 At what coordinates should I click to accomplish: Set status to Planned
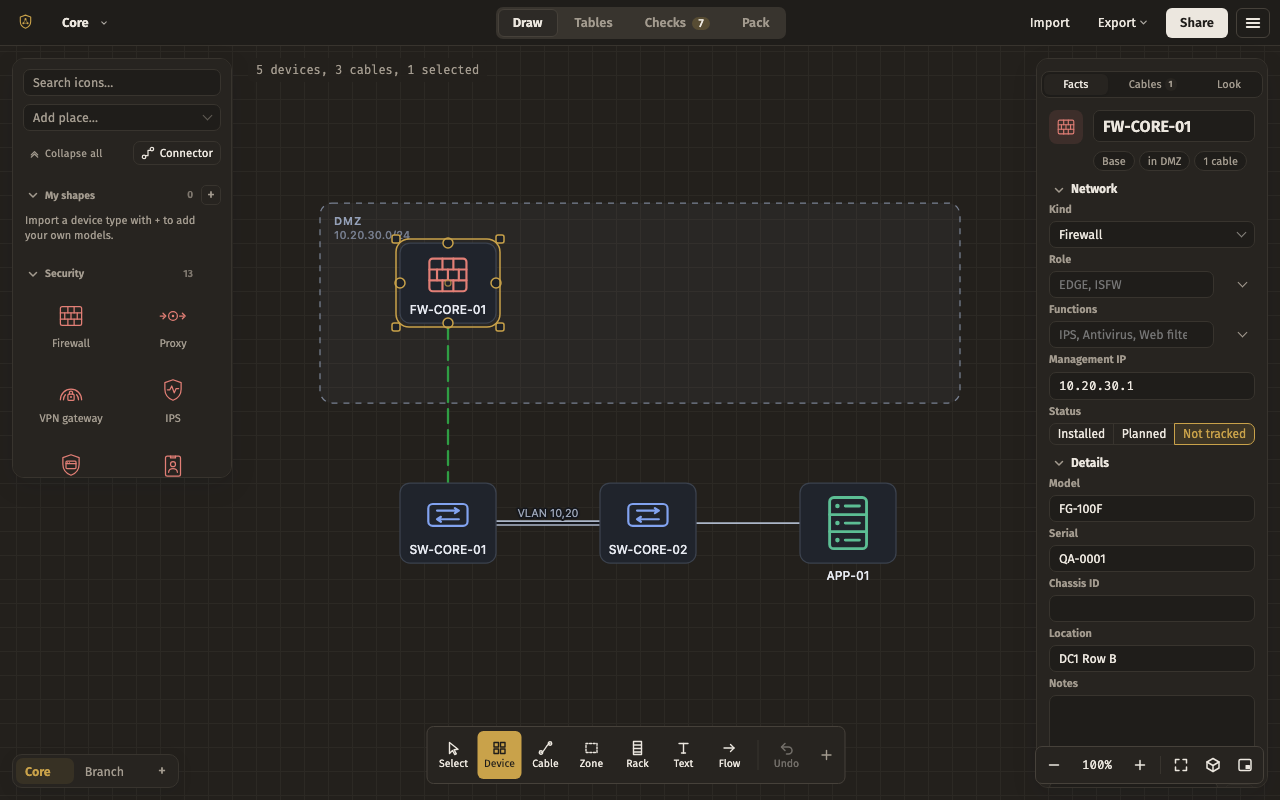(1144, 434)
